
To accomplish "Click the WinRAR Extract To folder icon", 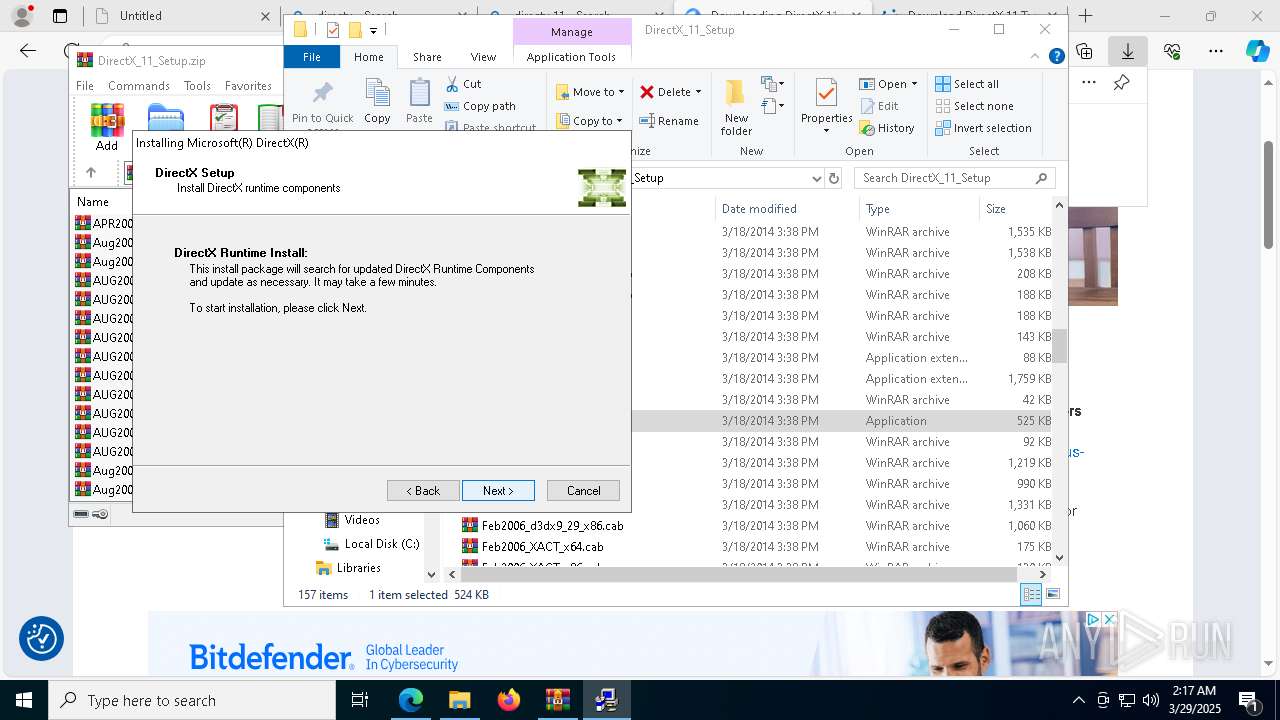I will click(166, 120).
